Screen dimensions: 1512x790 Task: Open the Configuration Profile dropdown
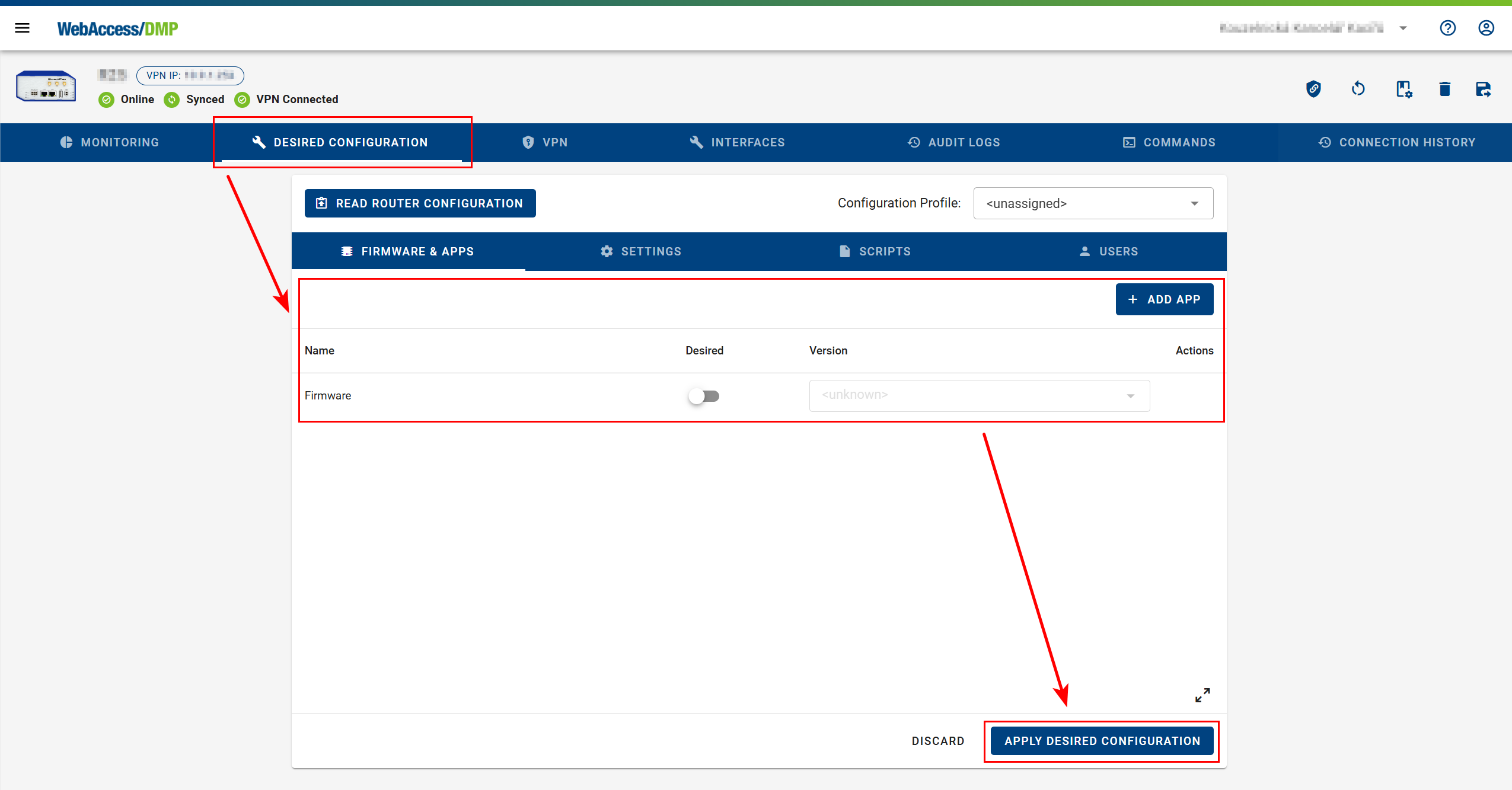tap(1093, 203)
